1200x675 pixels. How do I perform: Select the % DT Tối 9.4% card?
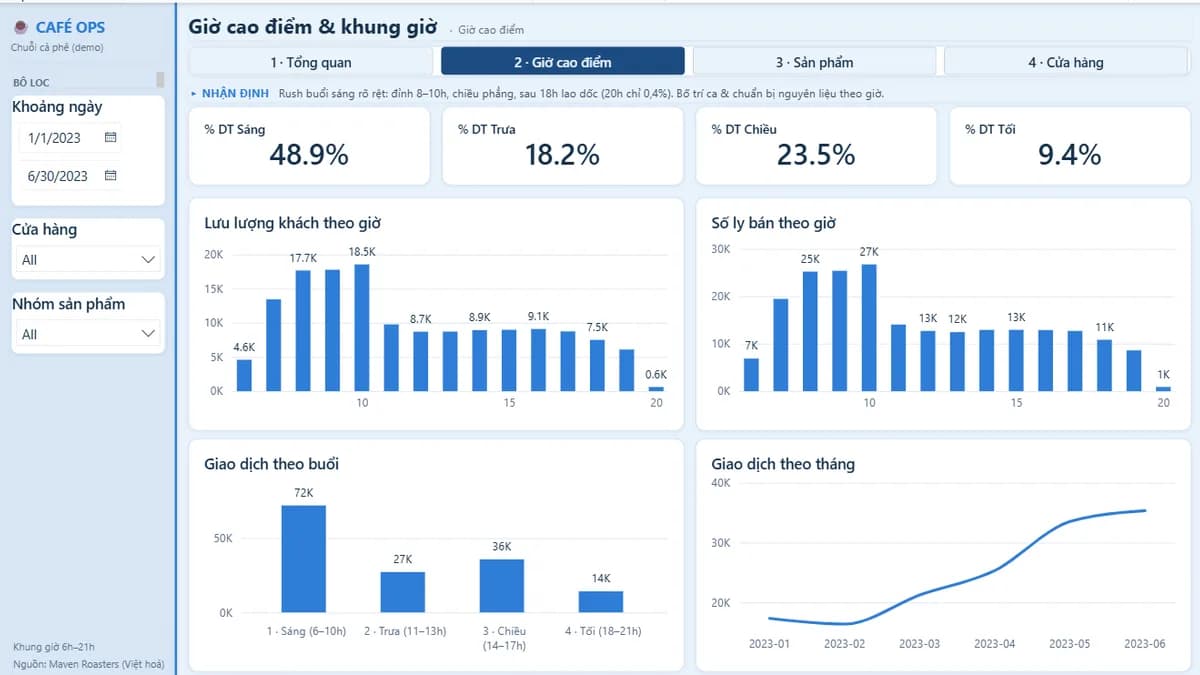click(x=1069, y=146)
